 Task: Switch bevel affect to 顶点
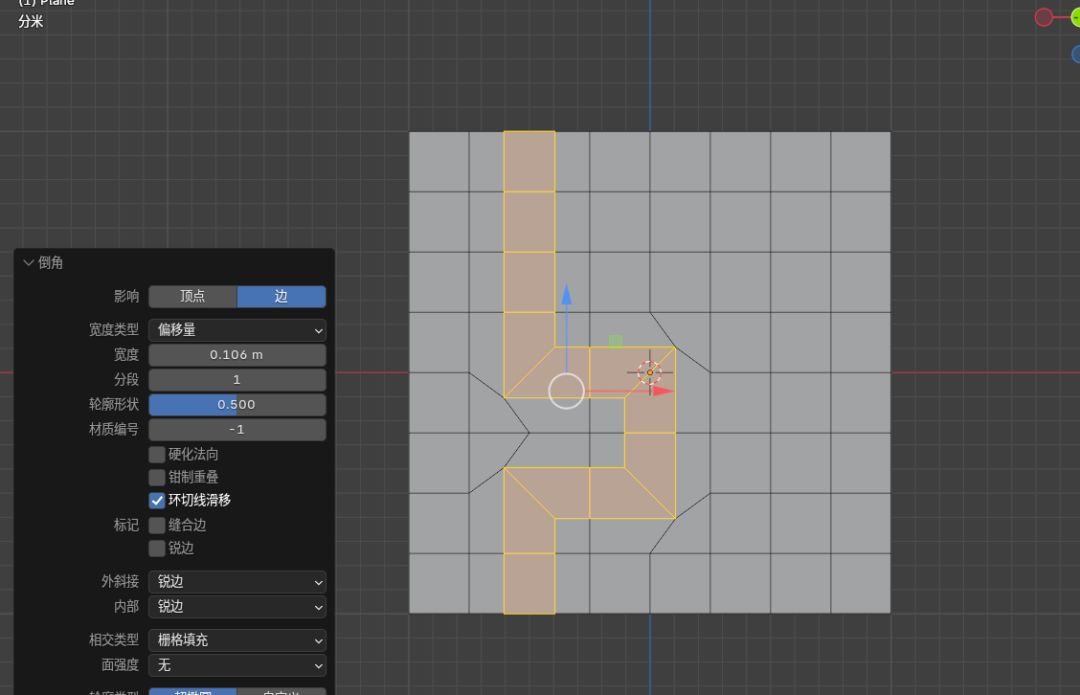click(x=193, y=296)
